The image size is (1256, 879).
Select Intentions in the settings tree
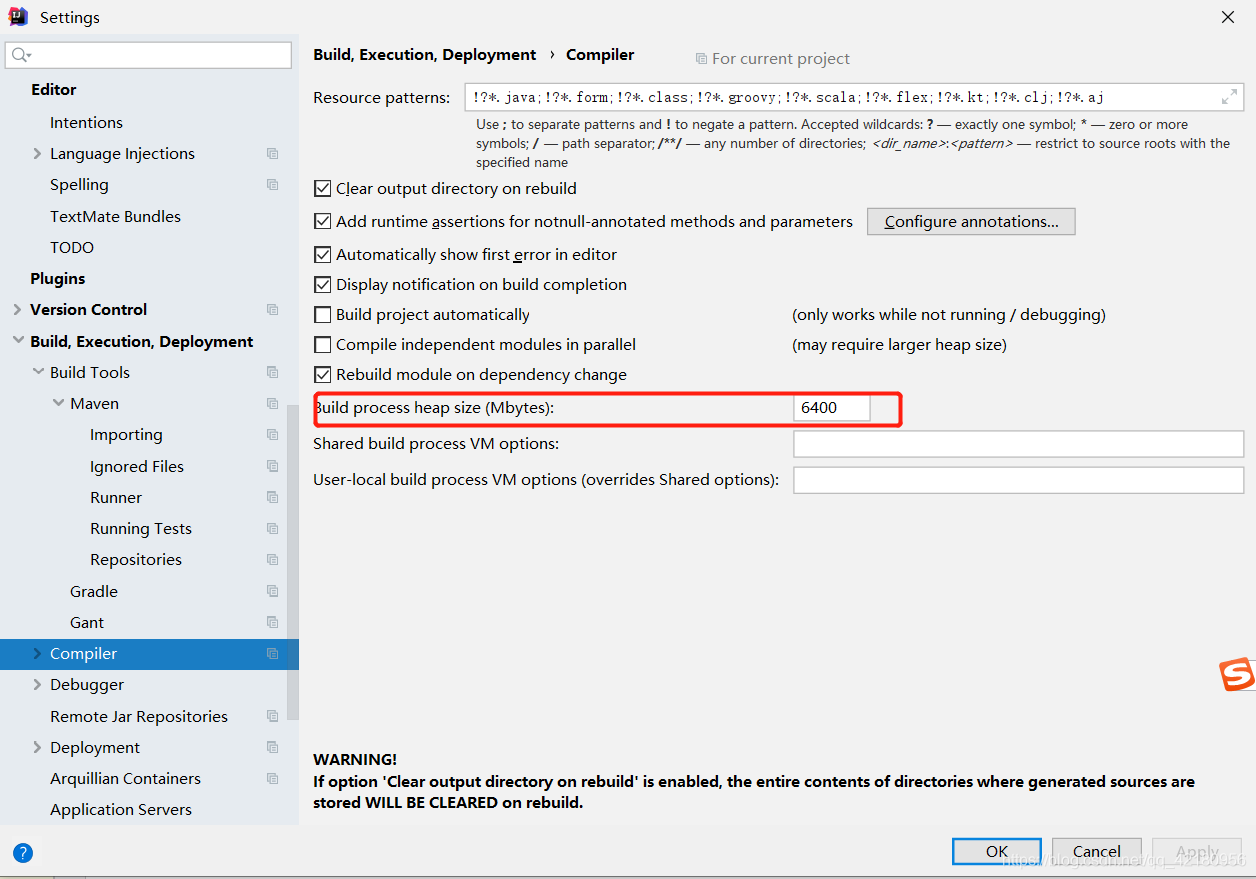click(x=86, y=122)
